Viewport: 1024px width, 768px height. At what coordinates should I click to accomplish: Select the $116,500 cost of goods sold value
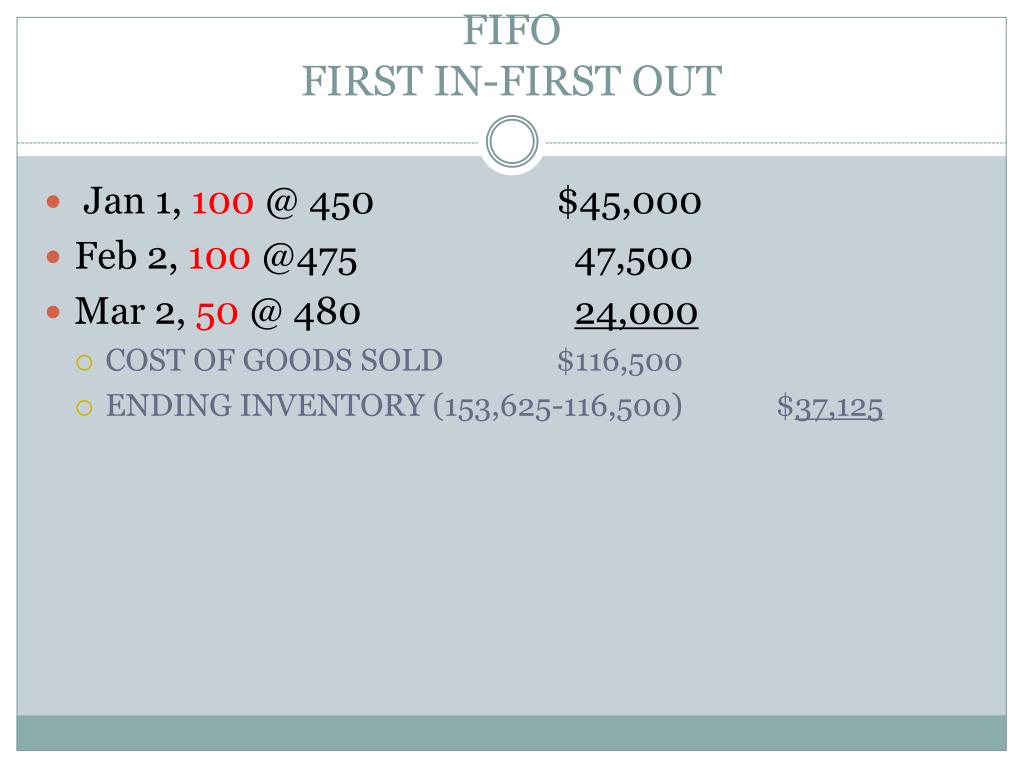tap(620, 362)
